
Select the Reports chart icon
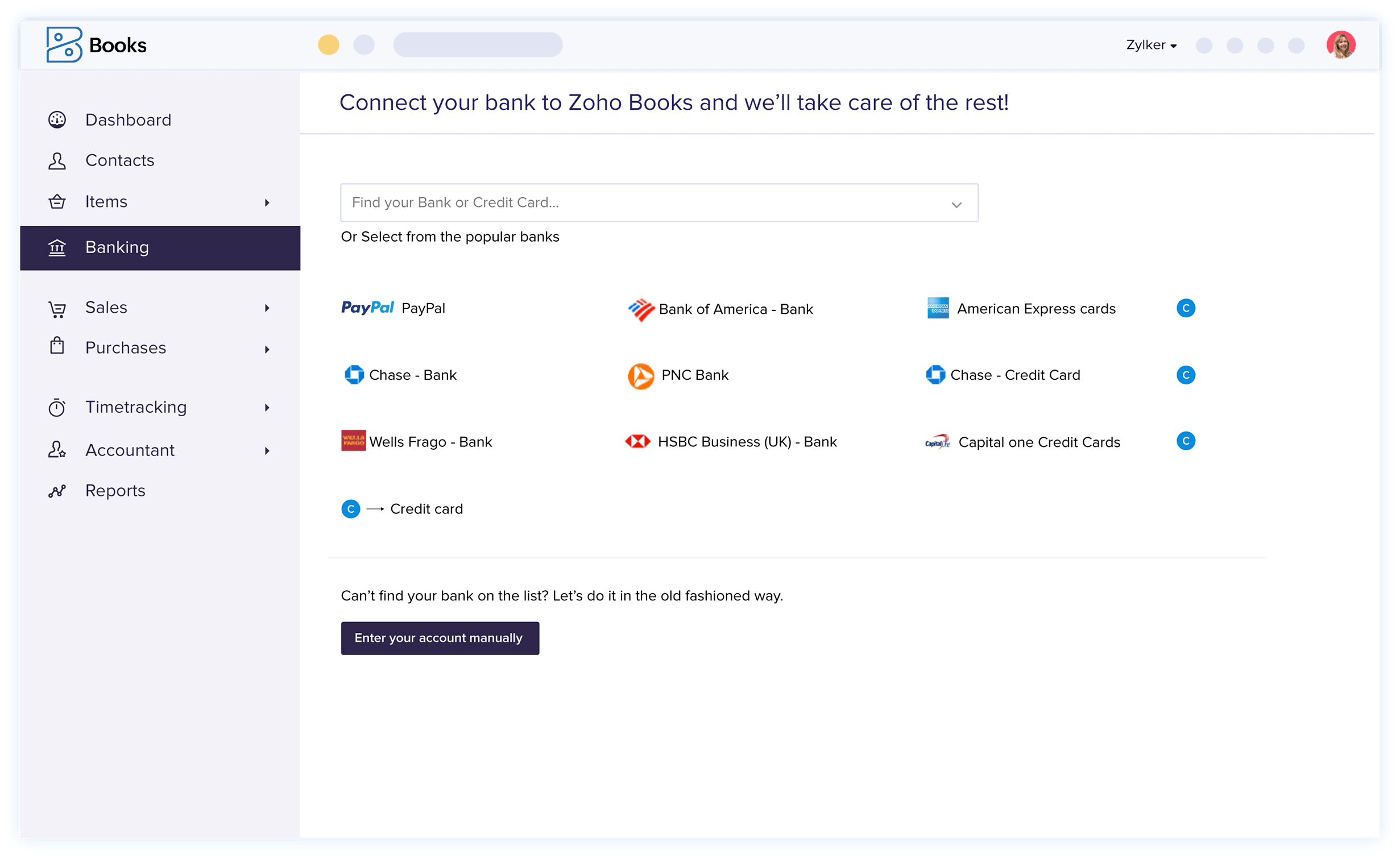point(57,490)
